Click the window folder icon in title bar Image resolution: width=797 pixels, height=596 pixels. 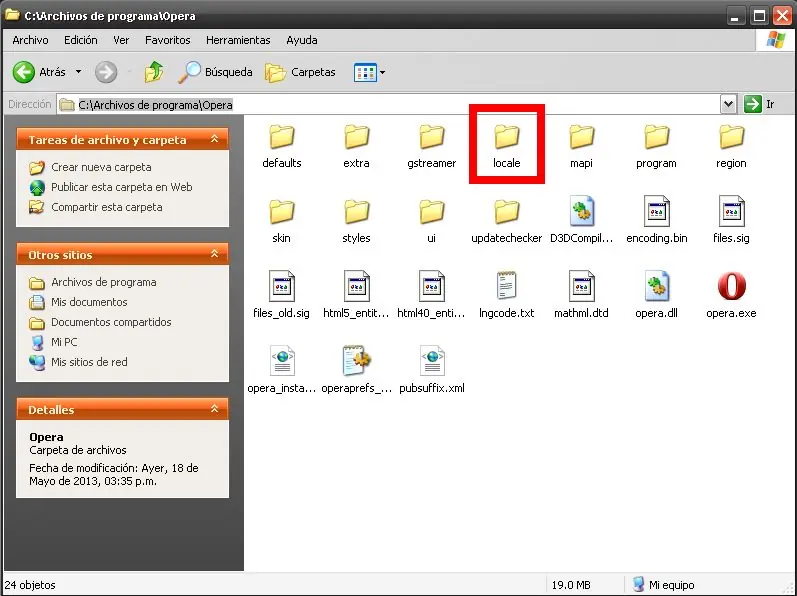pos(12,15)
